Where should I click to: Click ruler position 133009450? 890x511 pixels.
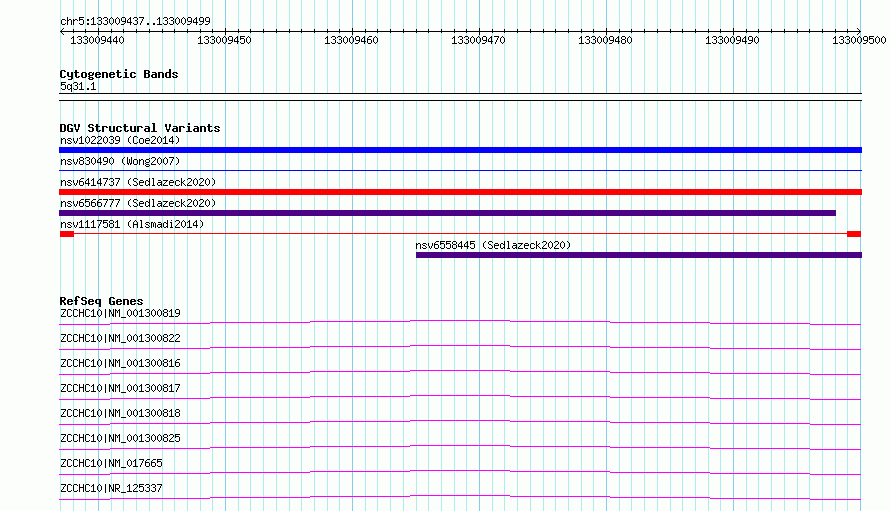pos(224,40)
